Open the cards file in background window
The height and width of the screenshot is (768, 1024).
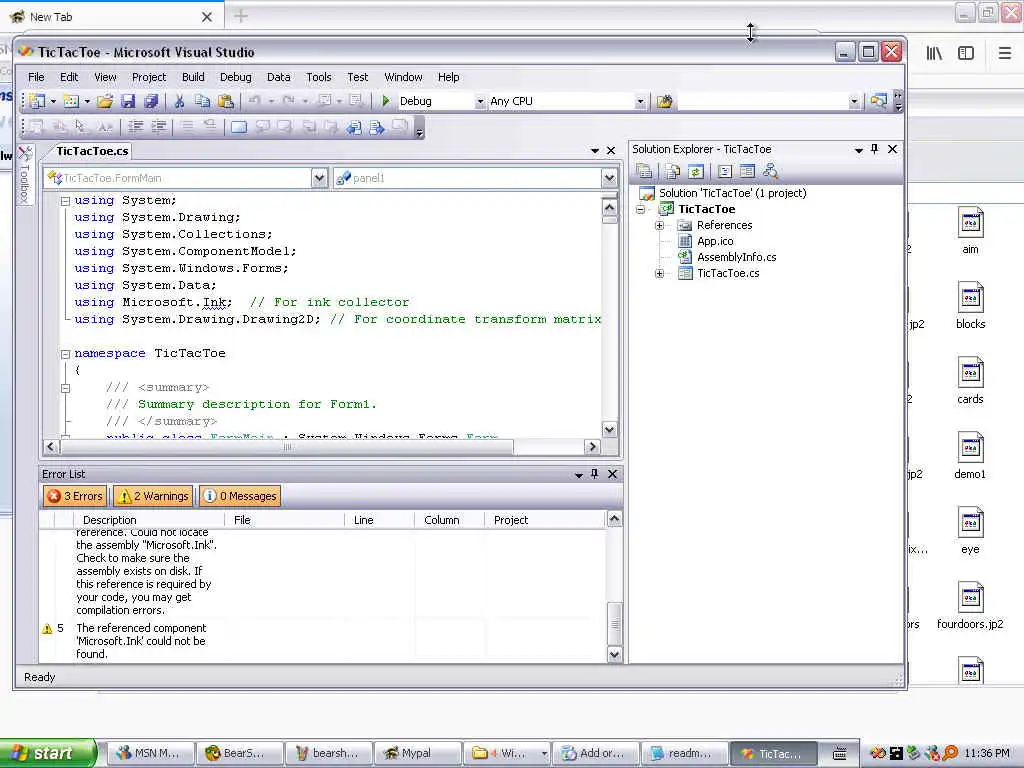click(x=970, y=381)
